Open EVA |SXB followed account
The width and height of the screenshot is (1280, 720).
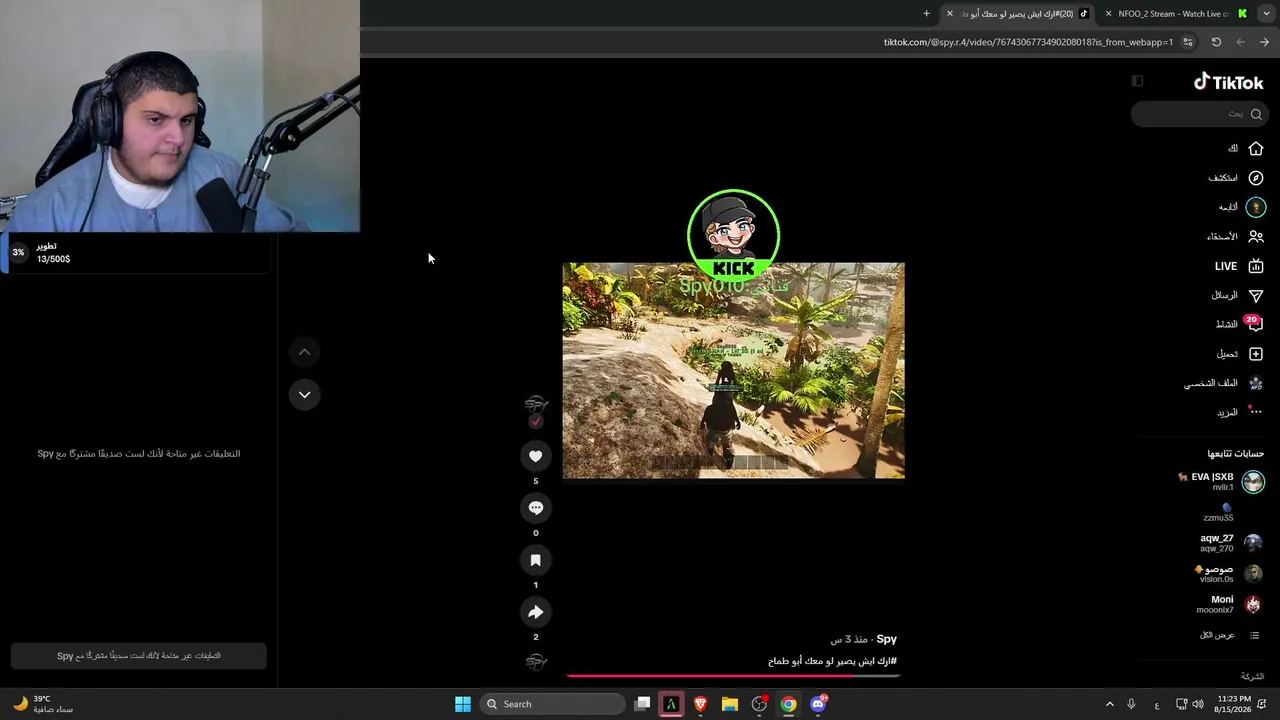pos(1221,482)
